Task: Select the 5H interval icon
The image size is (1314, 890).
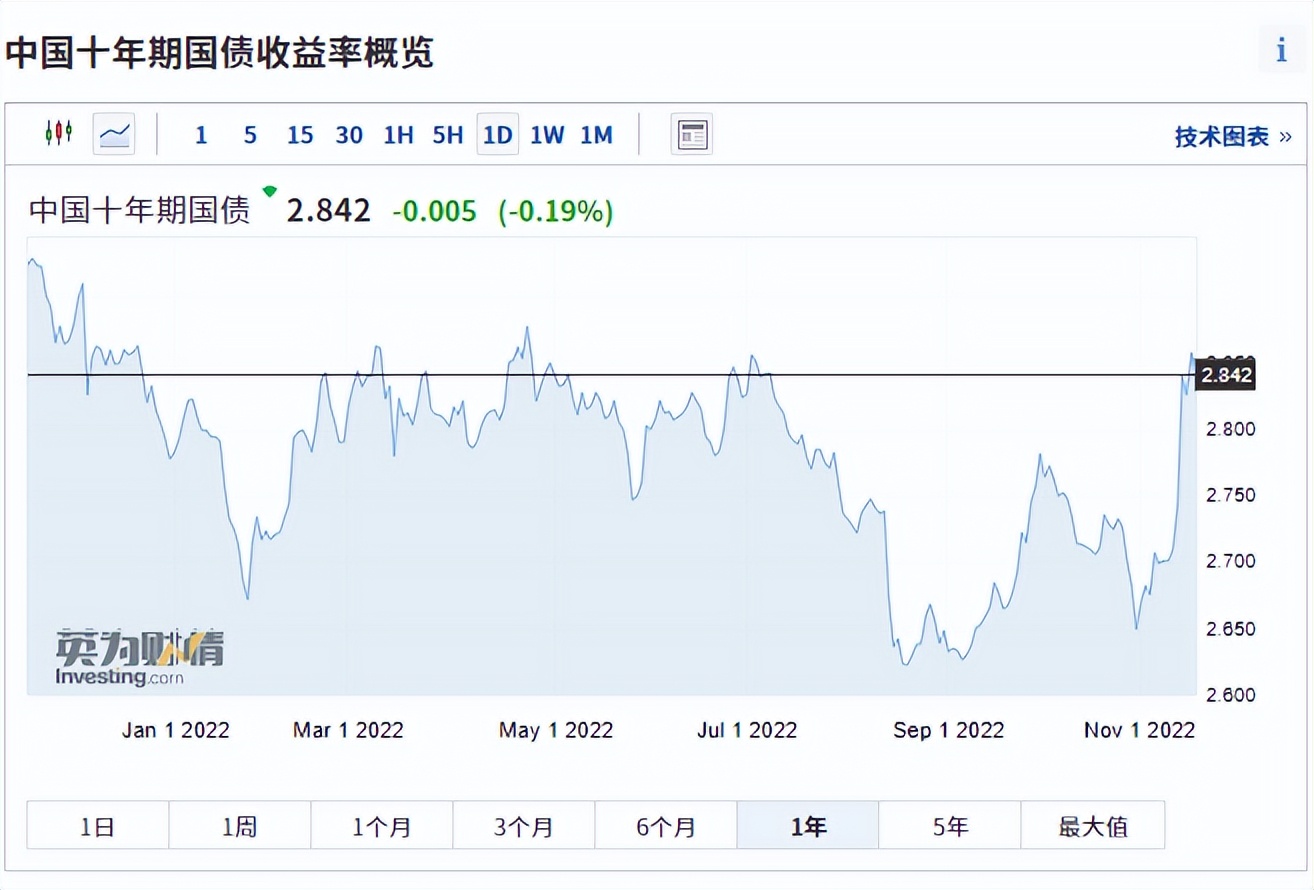Action: click(x=447, y=134)
